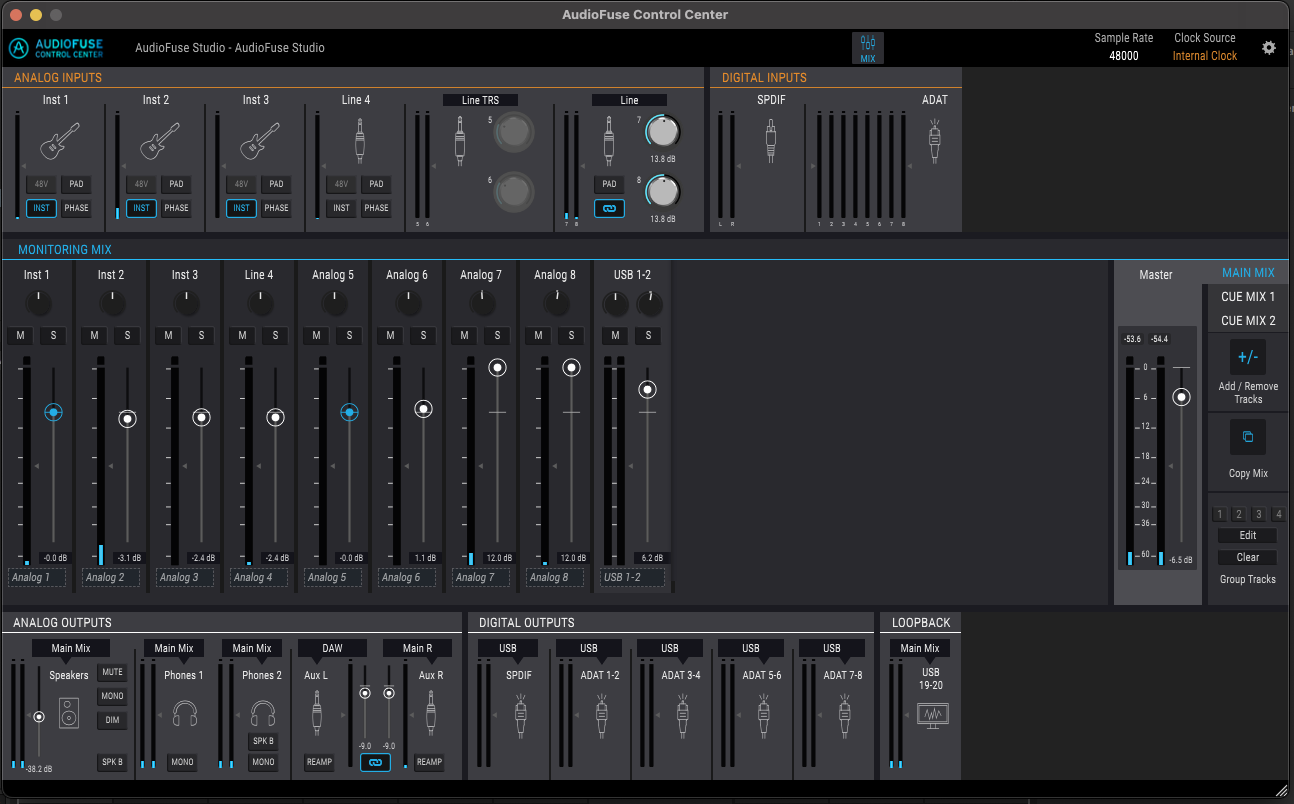Click REAMP under Aux L

pos(319,762)
